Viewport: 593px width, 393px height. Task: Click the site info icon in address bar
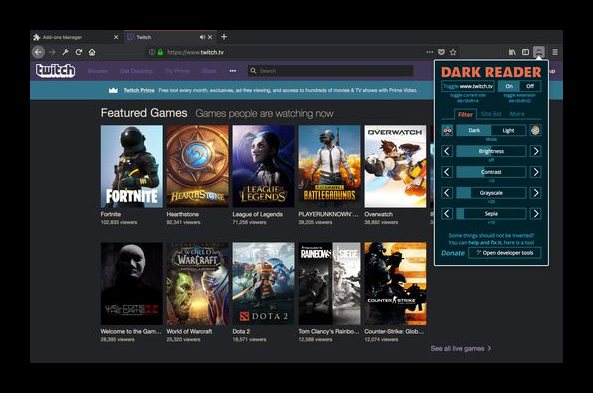152,52
